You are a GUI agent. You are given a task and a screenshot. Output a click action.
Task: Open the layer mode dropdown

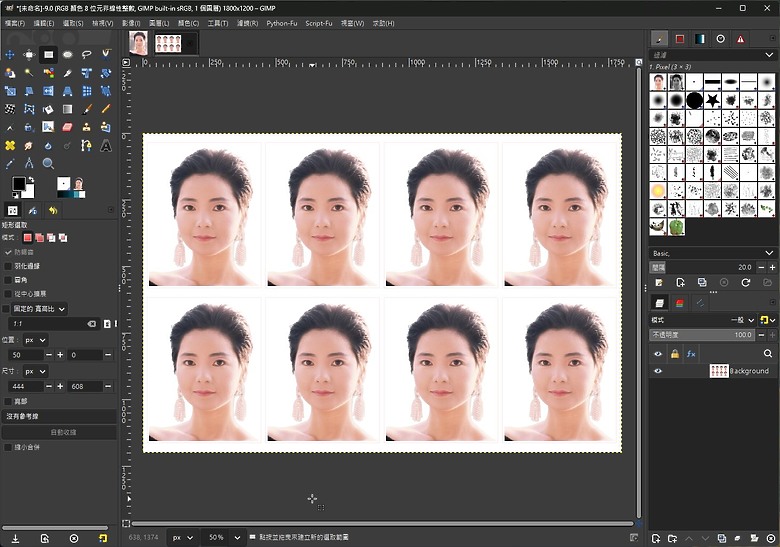point(702,320)
